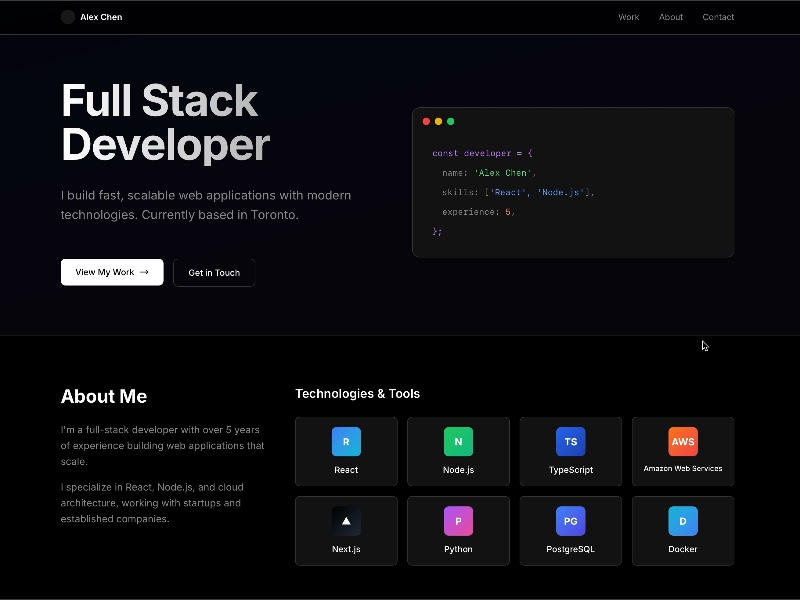Select About in the navigation bar
The height and width of the screenshot is (600, 800).
click(671, 17)
